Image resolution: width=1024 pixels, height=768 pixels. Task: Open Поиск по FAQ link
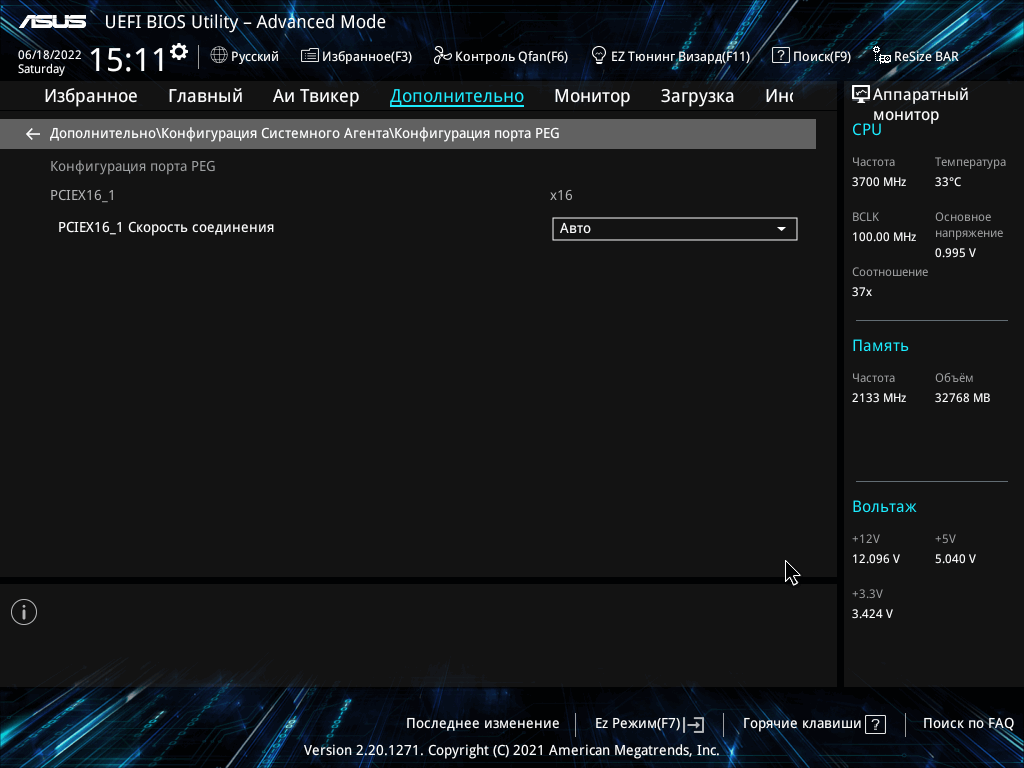pyautogui.click(x=968, y=724)
